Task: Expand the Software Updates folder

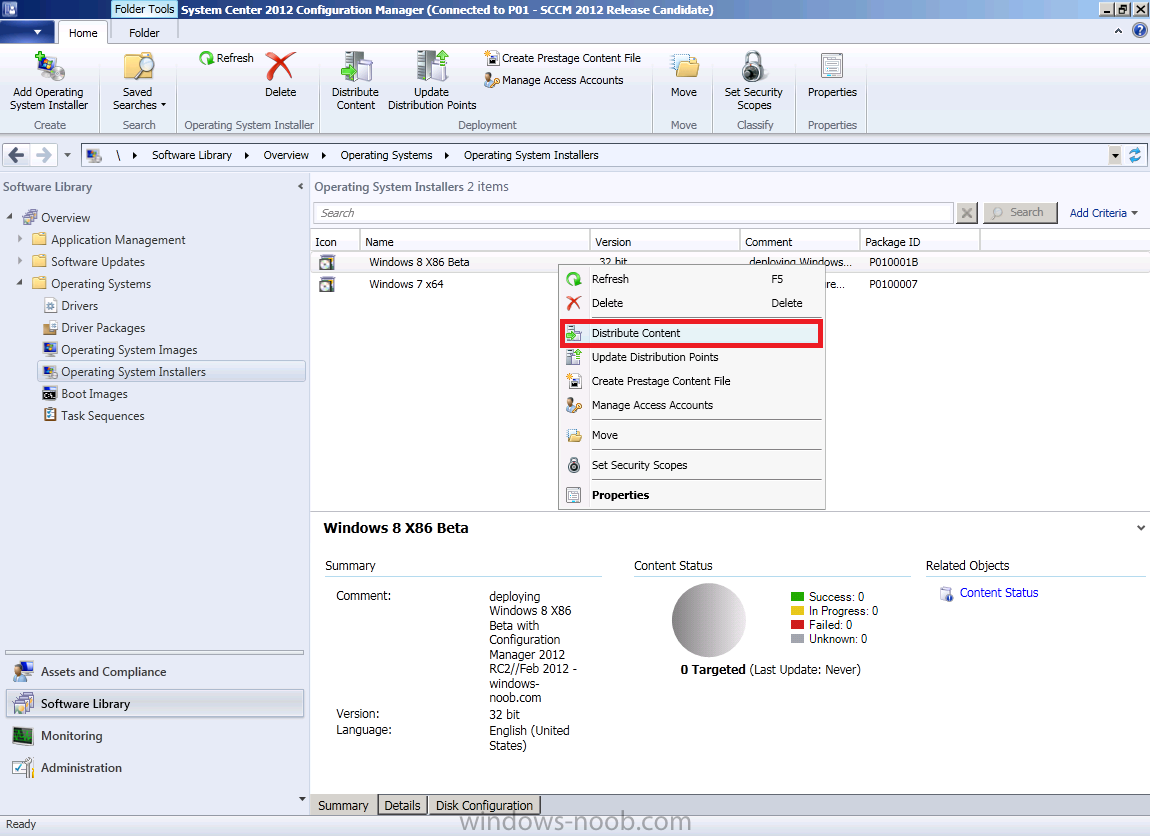Action: click(x=20, y=260)
